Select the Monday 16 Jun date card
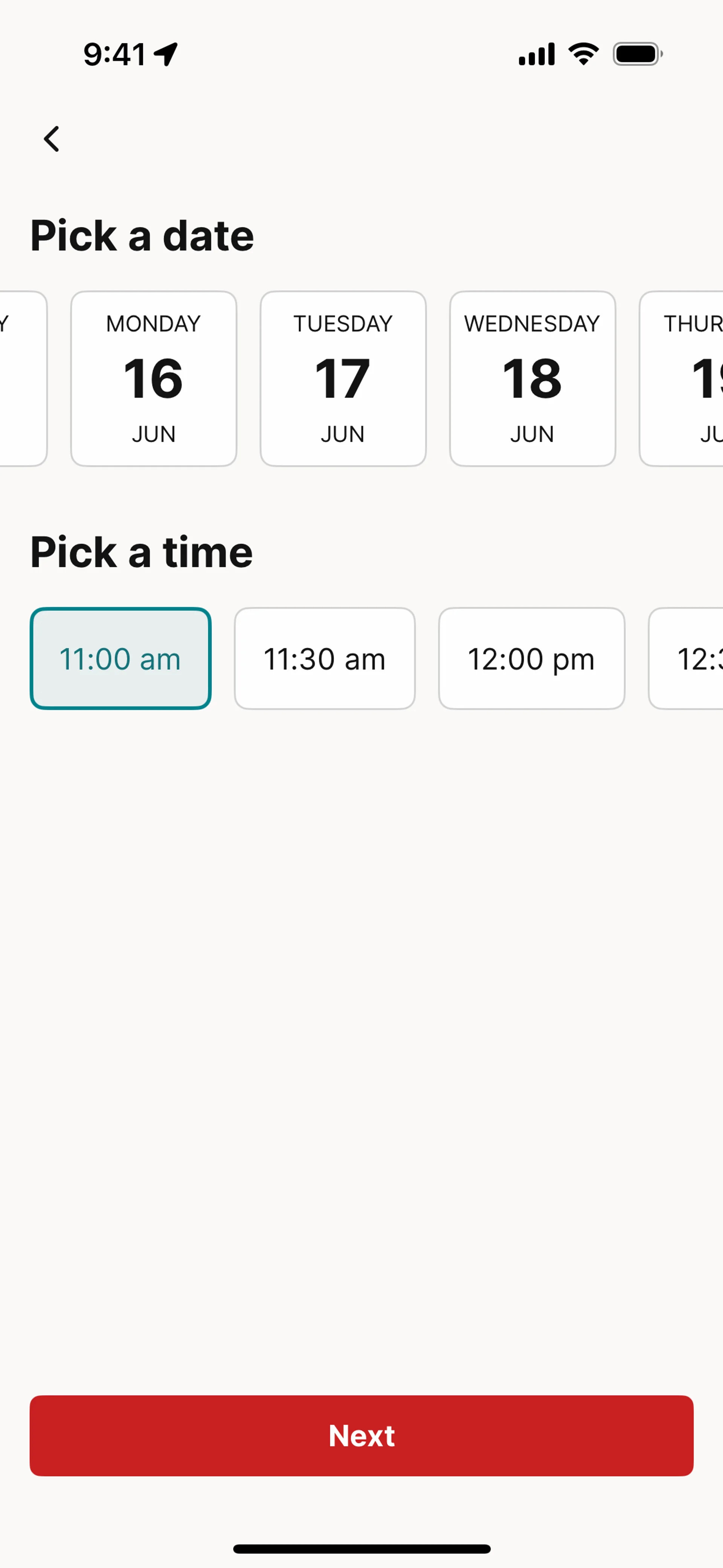This screenshot has width=723, height=1568. [153, 379]
